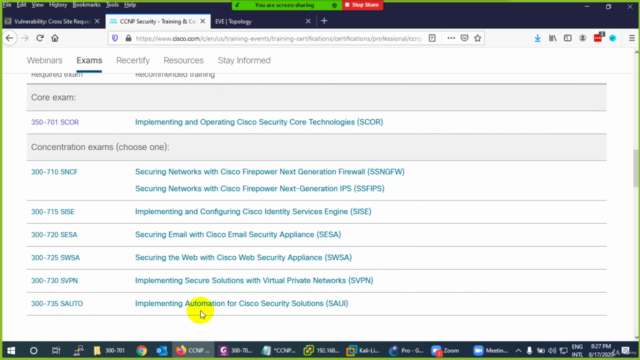Open the Edit menu
The image size is (640, 360).
point(22,5)
